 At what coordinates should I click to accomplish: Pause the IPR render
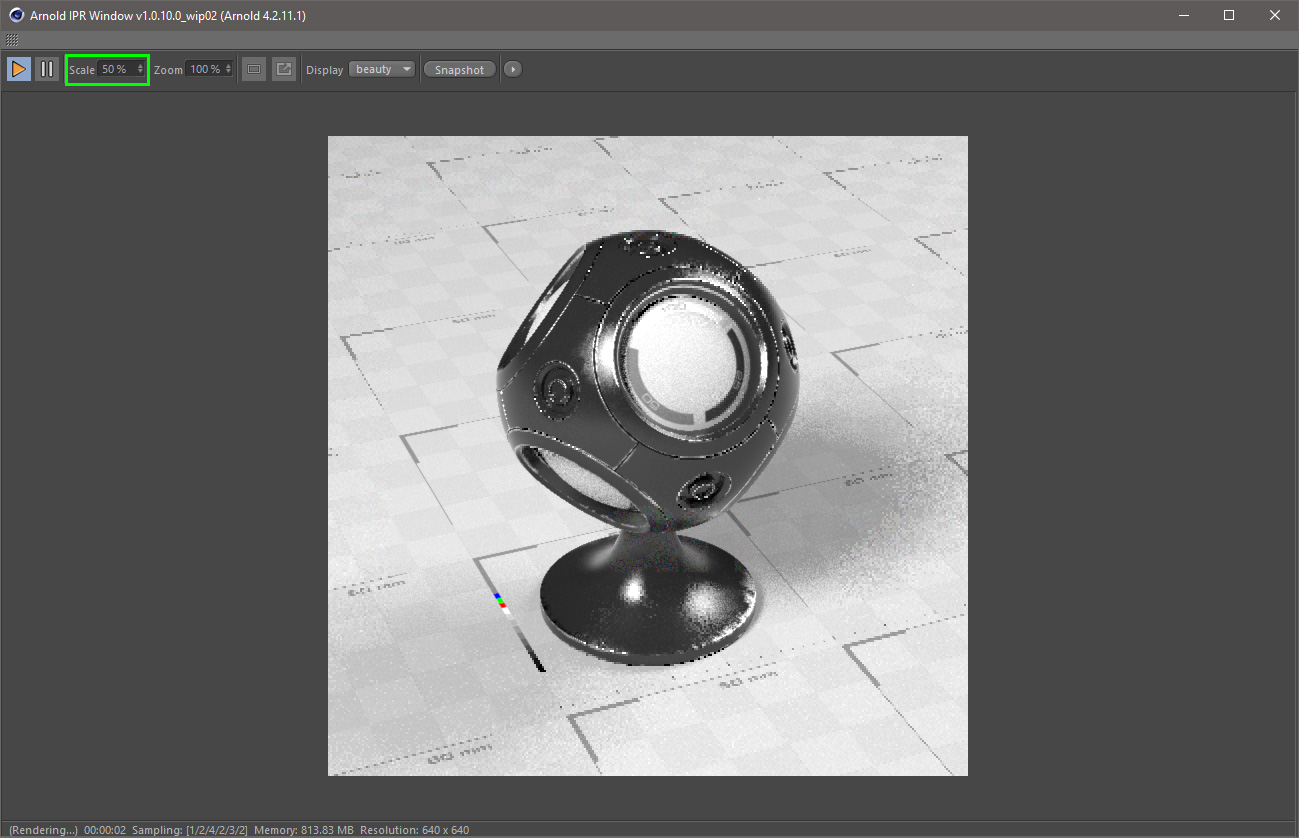(47, 69)
